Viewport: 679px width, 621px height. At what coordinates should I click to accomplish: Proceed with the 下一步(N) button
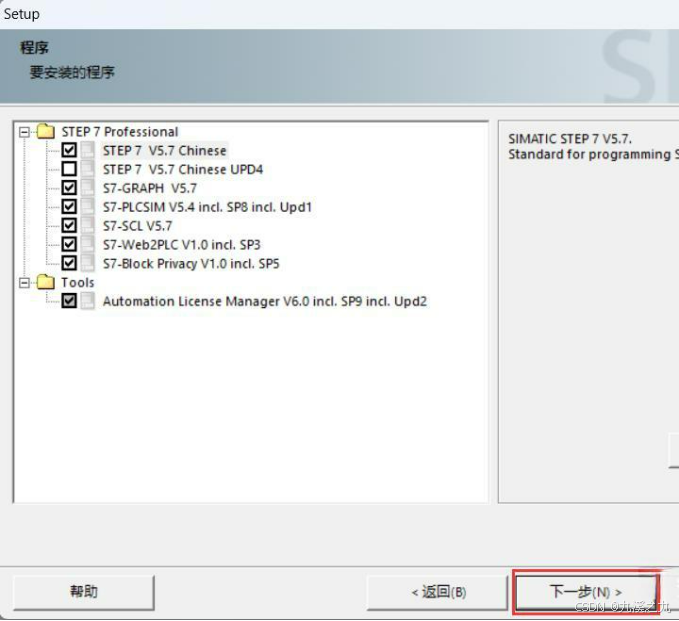(x=585, y=592)
